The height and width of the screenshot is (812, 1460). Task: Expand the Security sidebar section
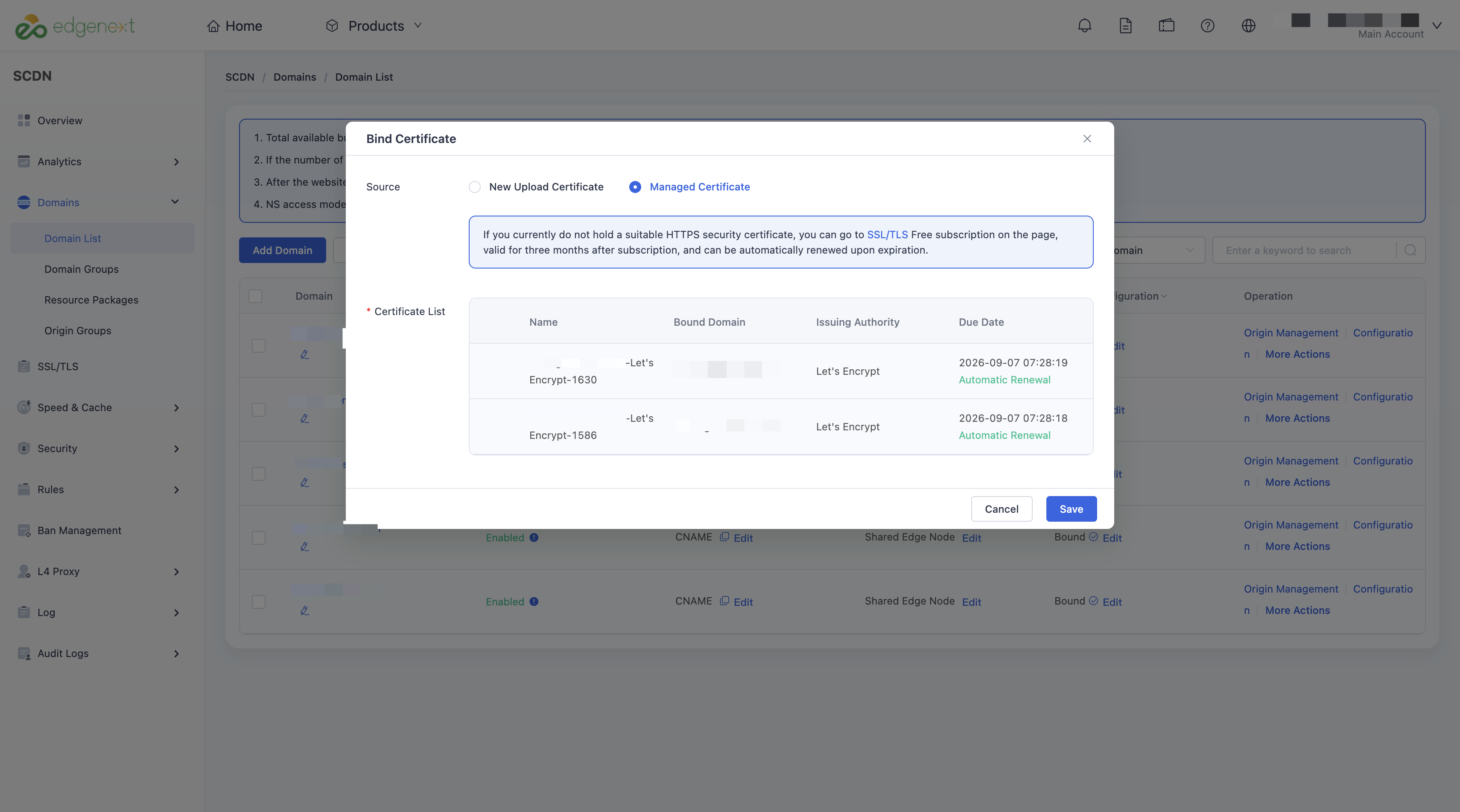(x=176, y=449)
